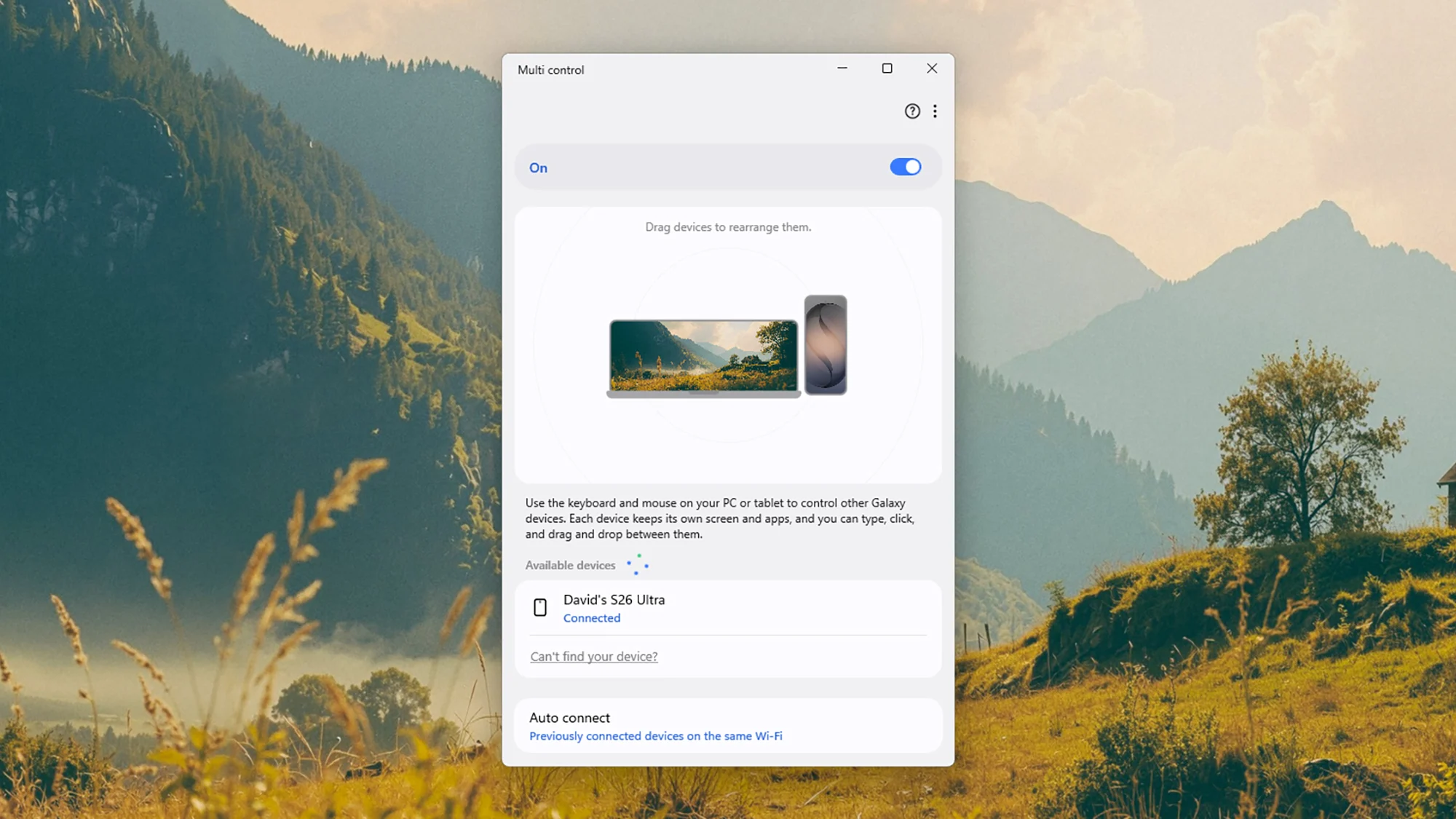This screenshot has height=819, width=1456.
Task: Close the Multi control window
Action: (932, 68)
